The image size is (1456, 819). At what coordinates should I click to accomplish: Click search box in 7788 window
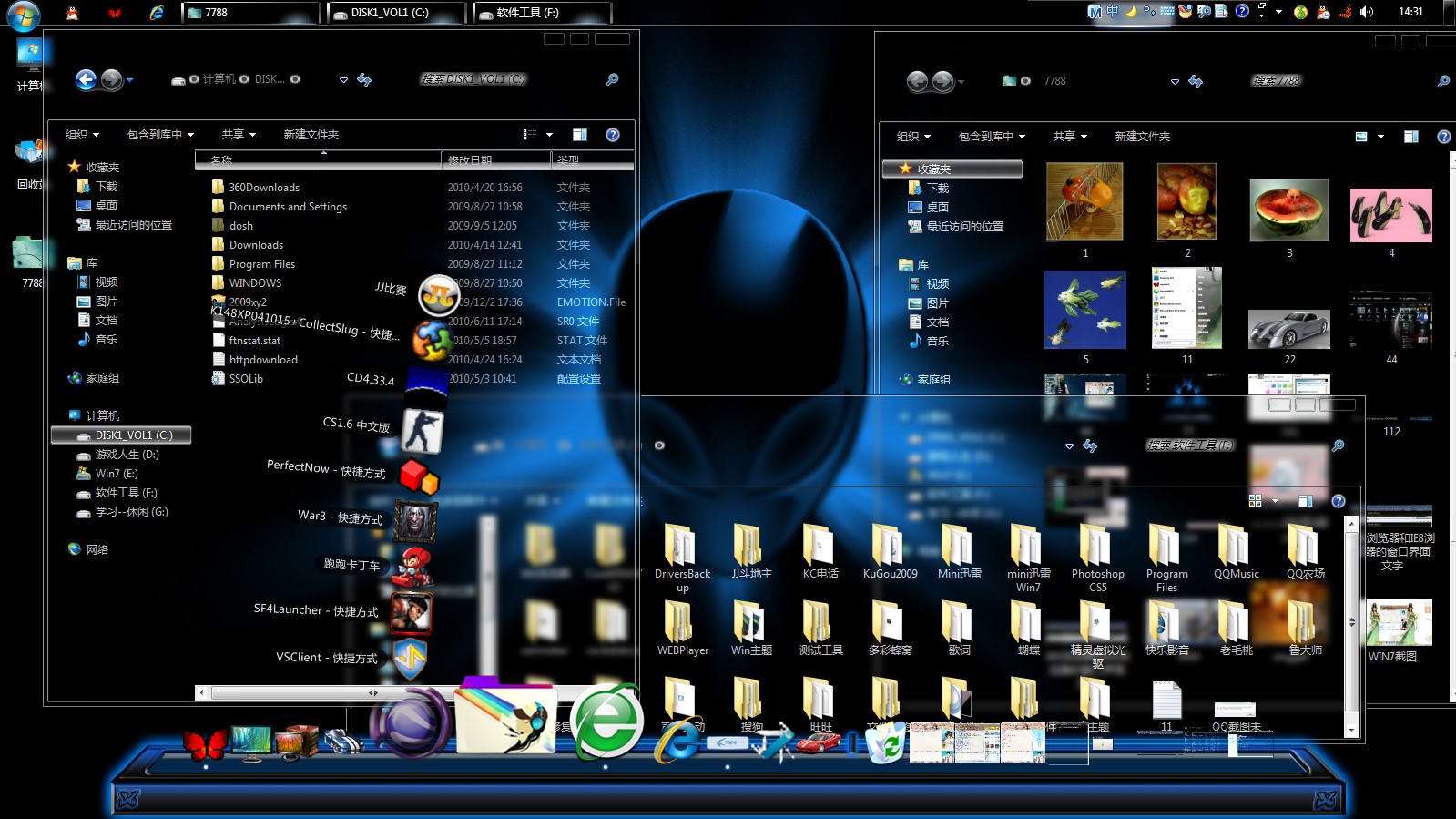(1350, 81)
